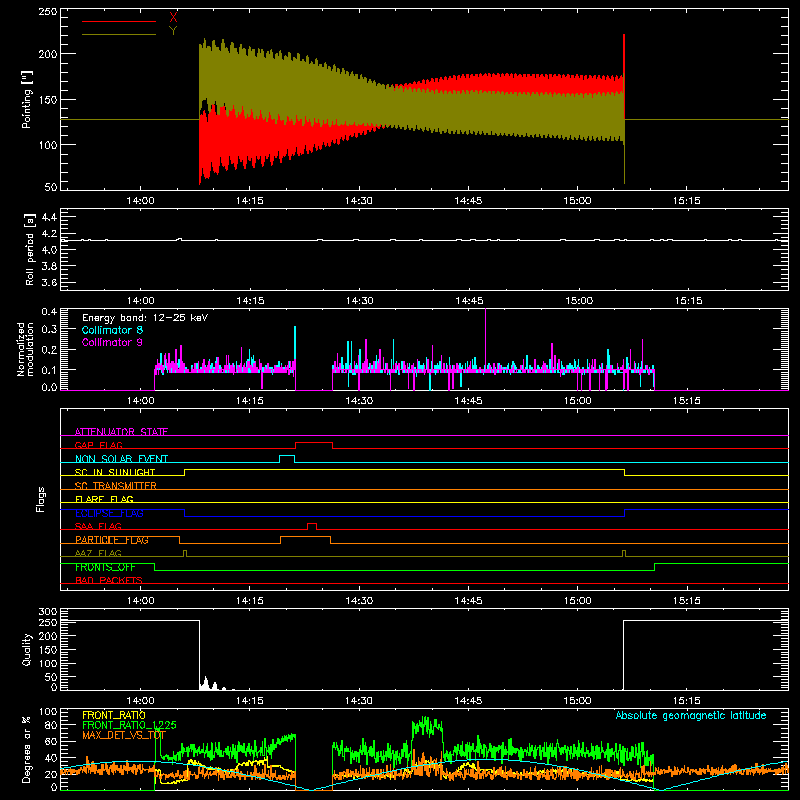Image resolution: width=800 pixels, height=800 pixels.
Task: Select the olive Y legend line sample
Action: coord(119,35)
